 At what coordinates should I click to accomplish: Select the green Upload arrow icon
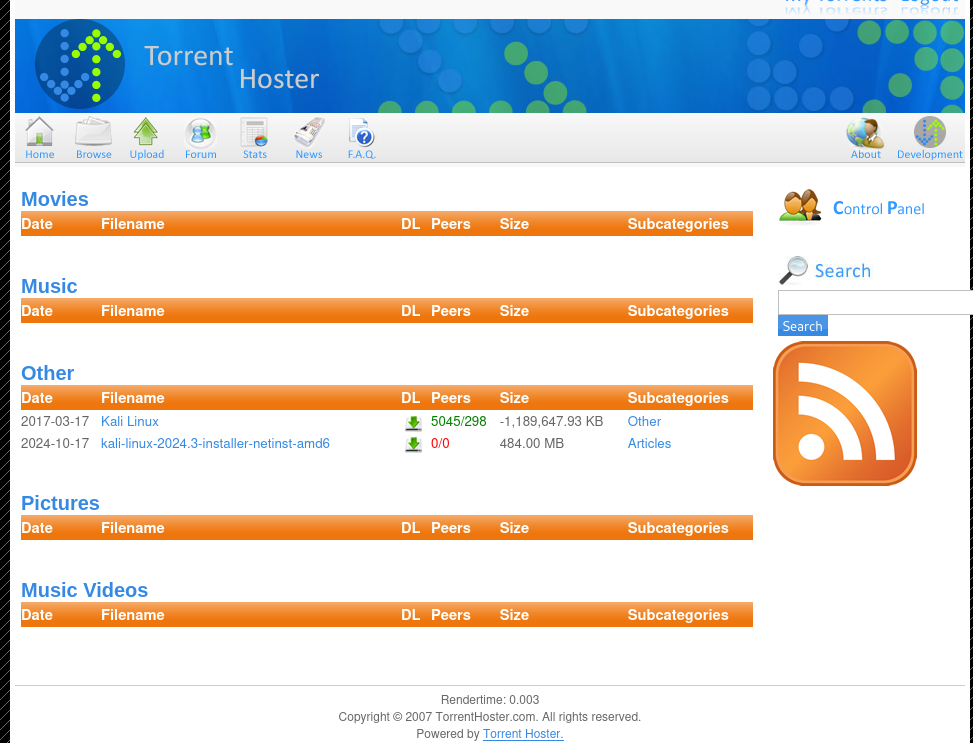pyautogui.click(x=146, y=131)
